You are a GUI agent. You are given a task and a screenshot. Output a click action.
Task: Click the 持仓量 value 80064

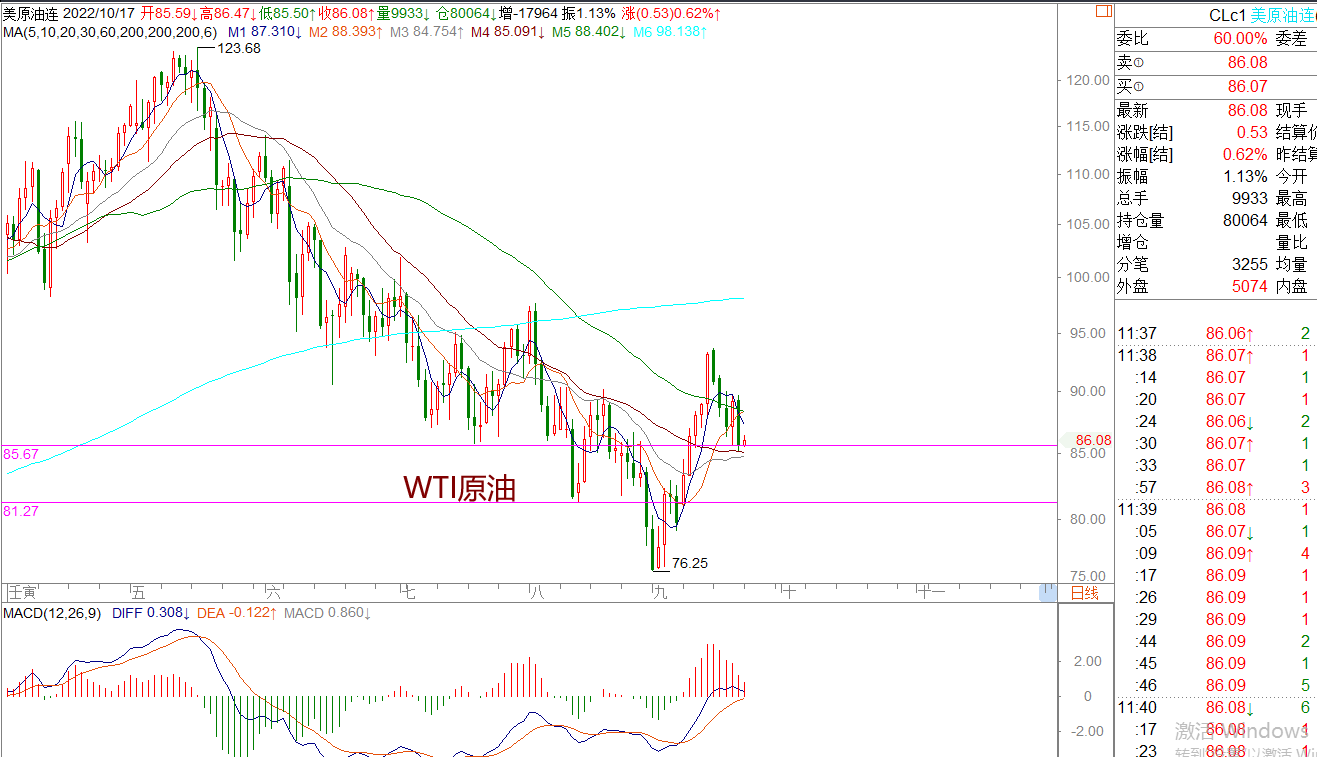coord(1245,221)
